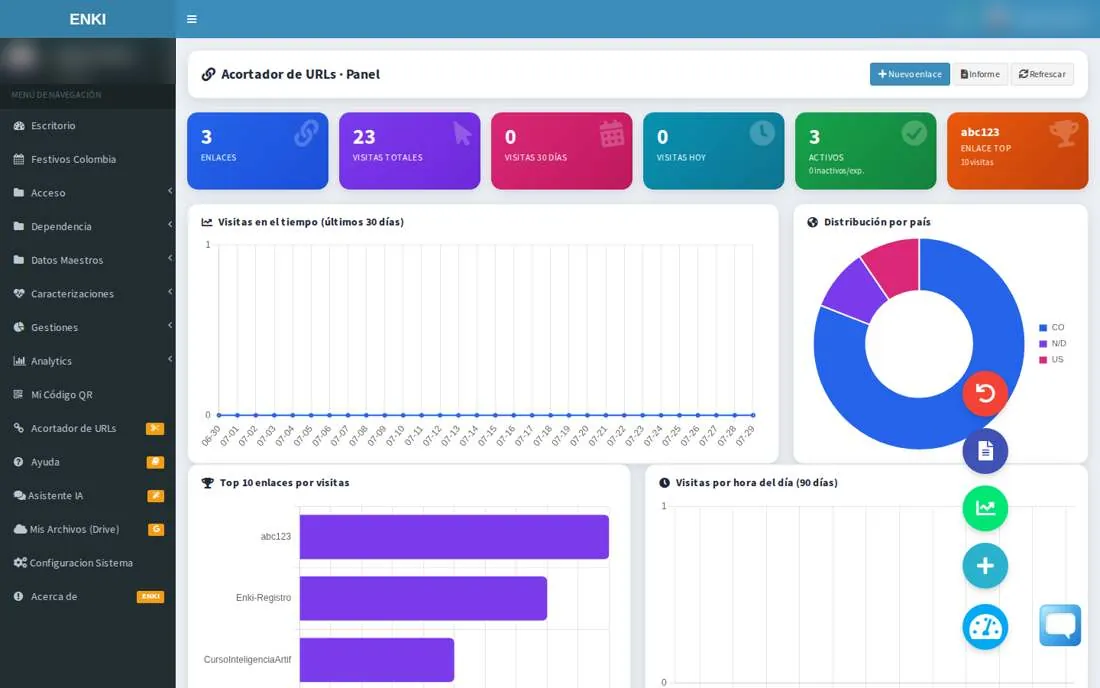Open Escritorio from the sidebar
The width and height of the screenshot is (1100, 688).
click(88, 126)
